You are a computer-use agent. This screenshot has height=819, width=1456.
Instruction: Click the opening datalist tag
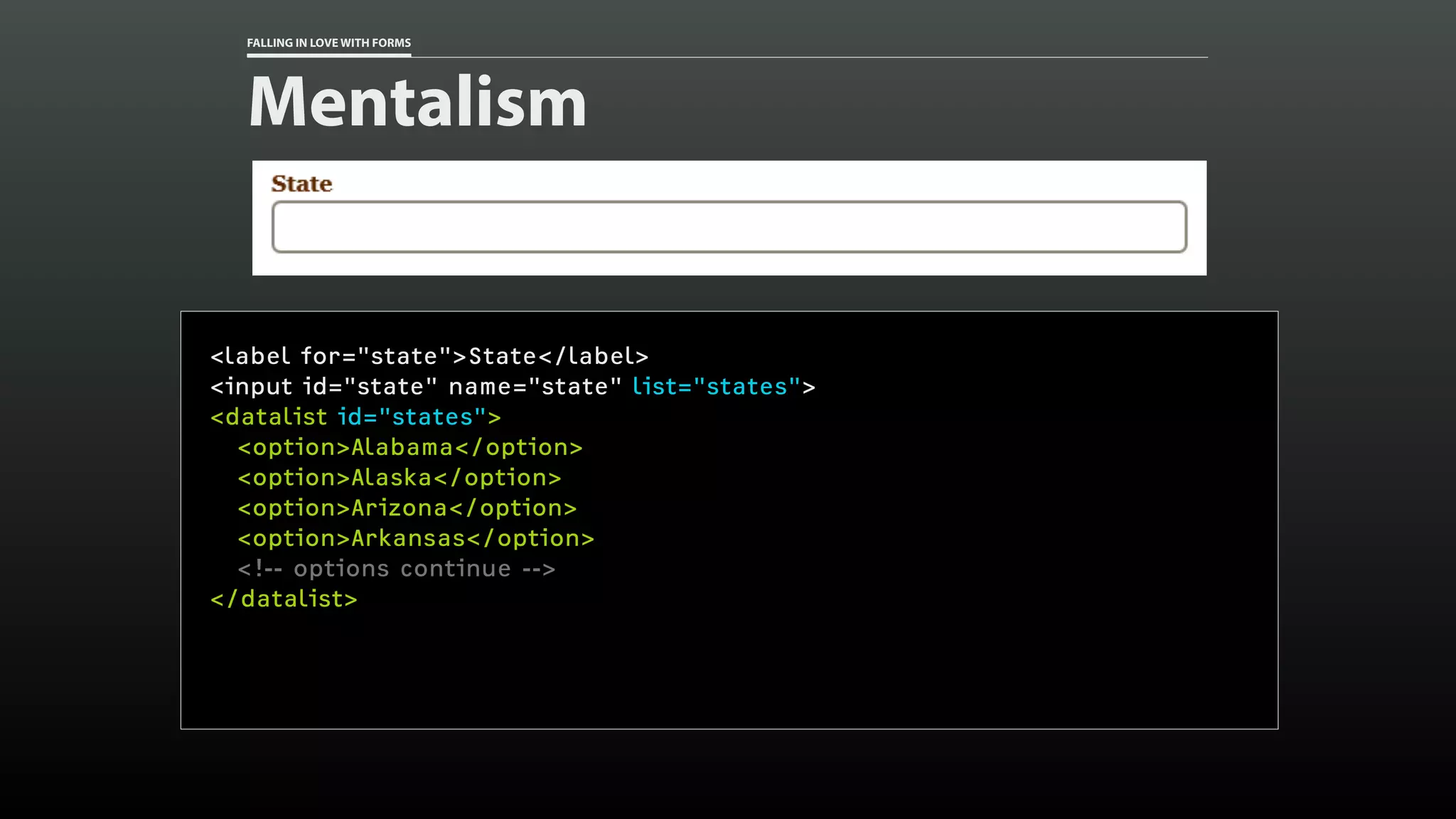coord(269,417)
